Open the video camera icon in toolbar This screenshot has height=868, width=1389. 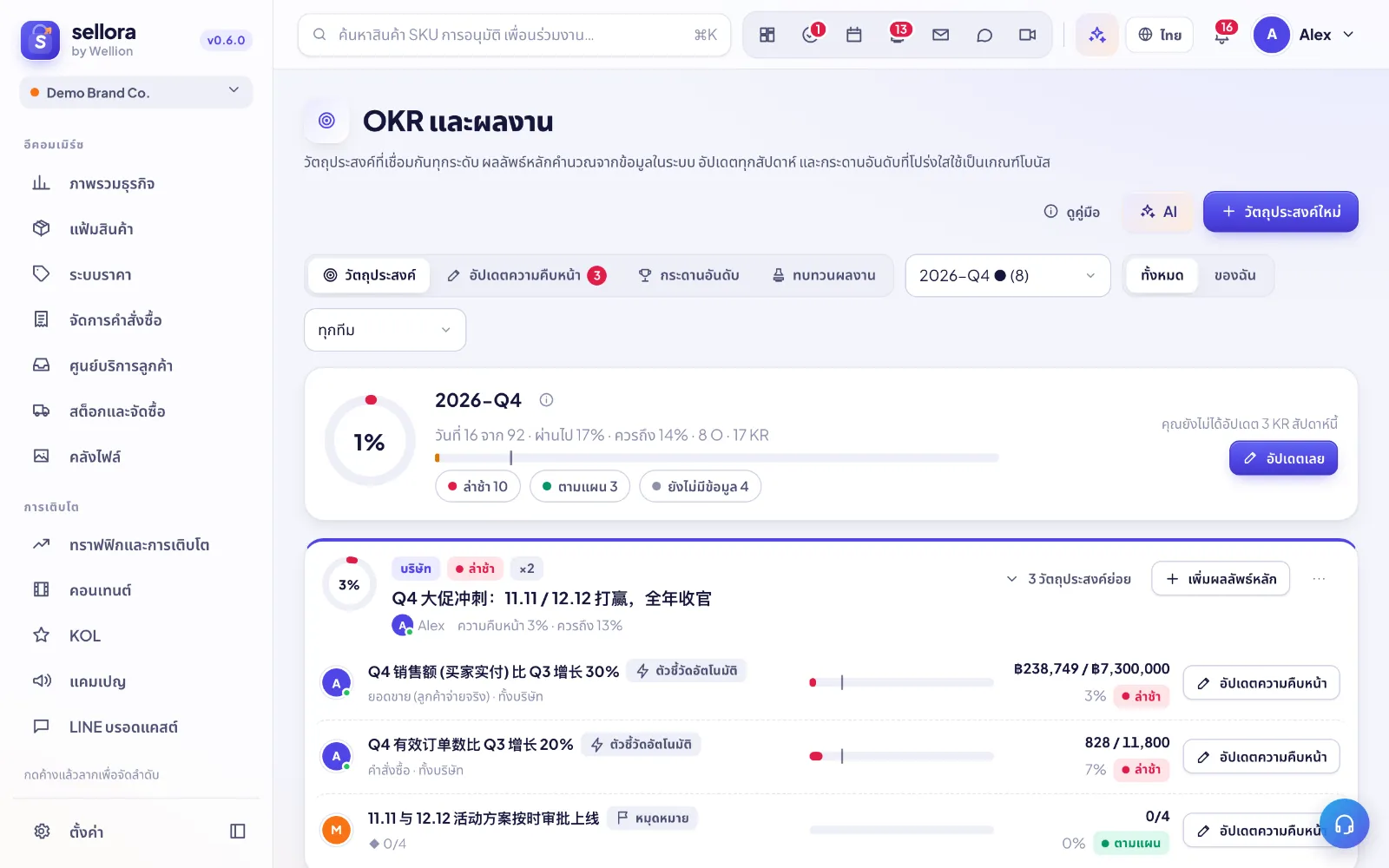[1027, 35]
